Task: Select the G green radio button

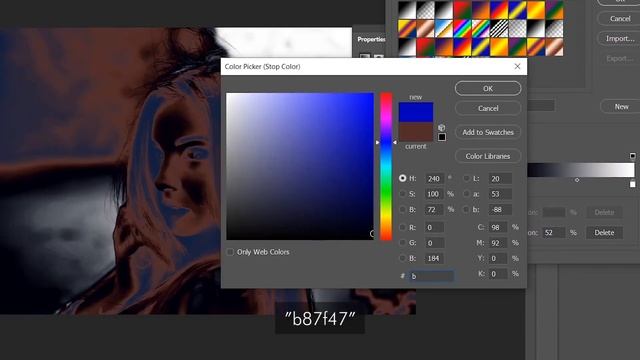Action: (x=402, y=242)
